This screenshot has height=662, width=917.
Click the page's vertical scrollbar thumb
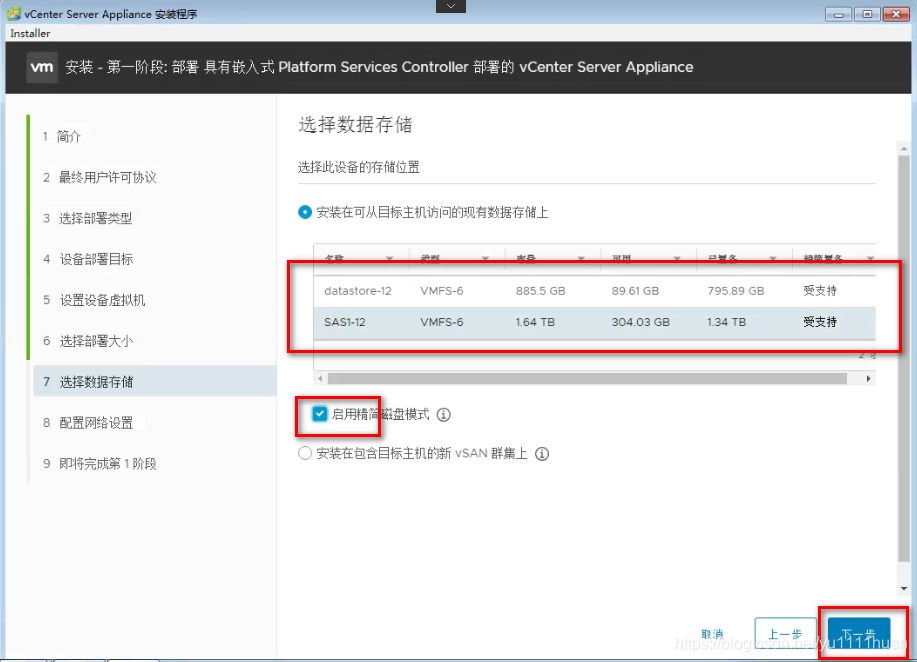click(x=904, y=357)
